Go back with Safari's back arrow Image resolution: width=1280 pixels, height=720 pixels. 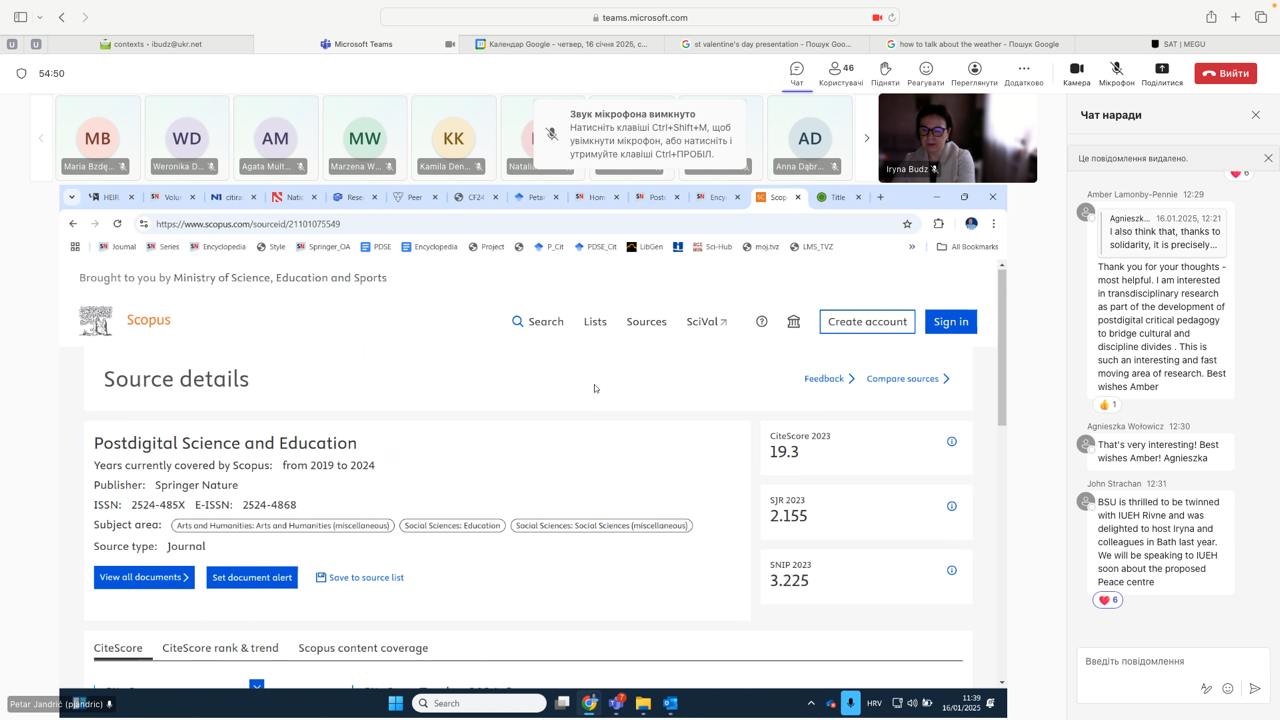point(62,17)
